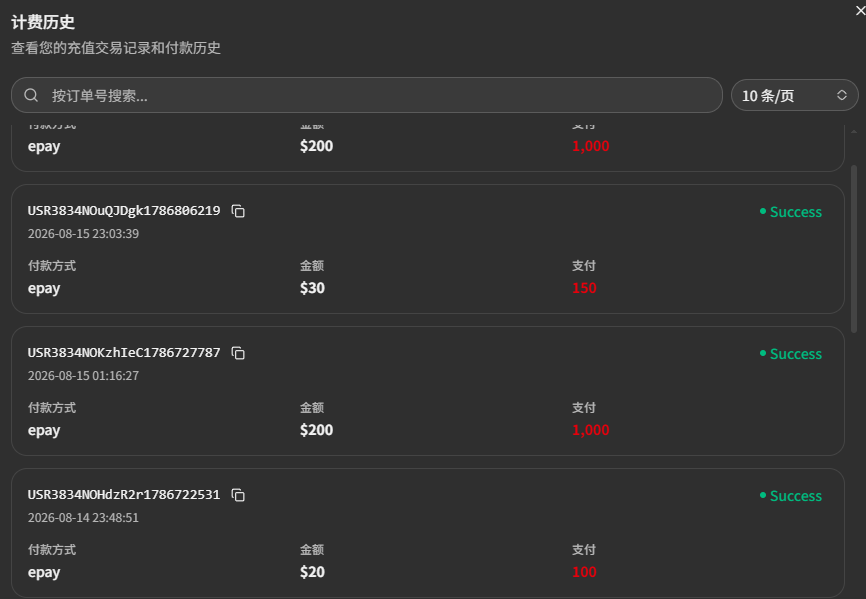Click the search magnifier icon
Screen dimensions: 866x599
coord(31,95)
